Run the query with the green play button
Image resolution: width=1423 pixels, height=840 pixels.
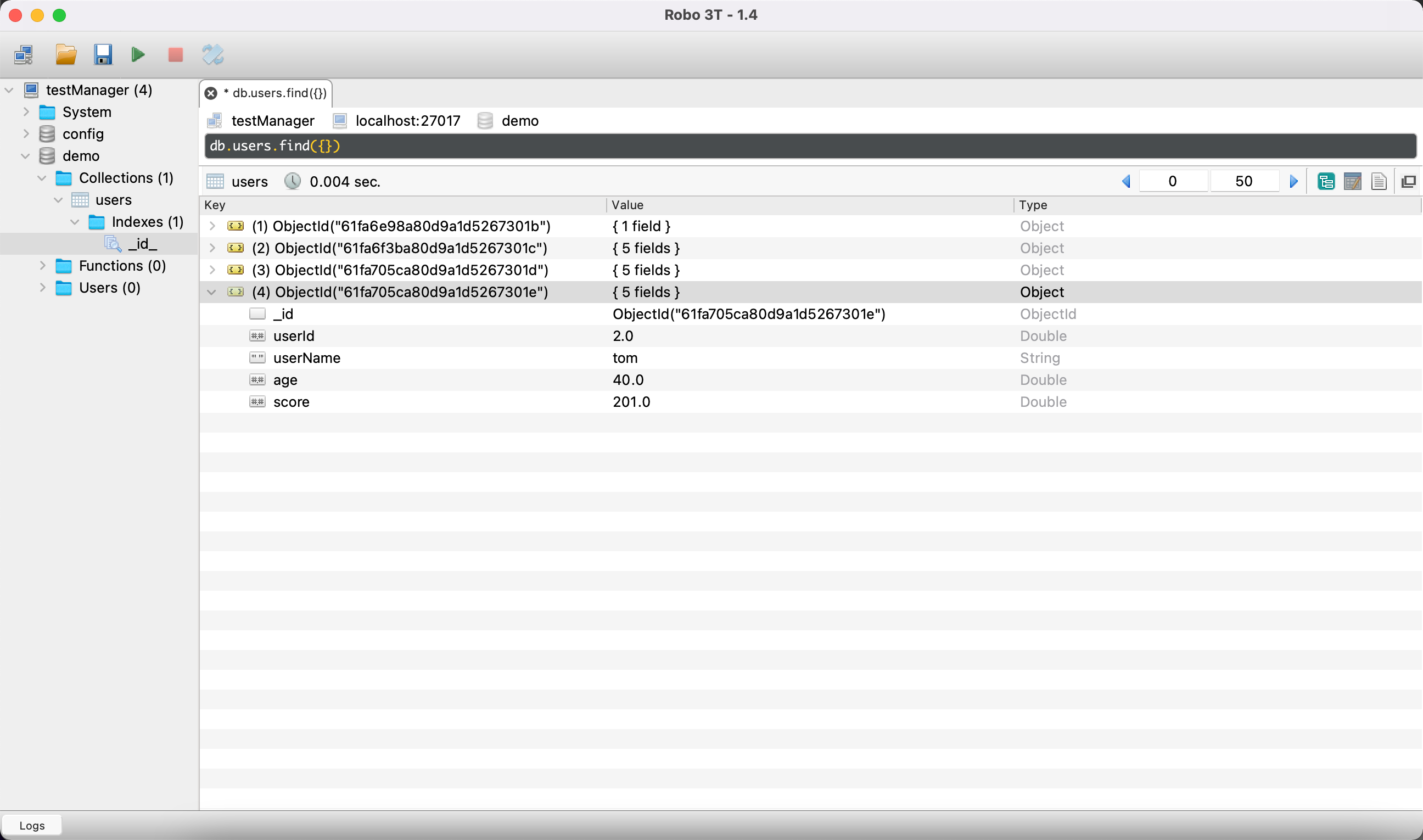(x=138, y=55)
